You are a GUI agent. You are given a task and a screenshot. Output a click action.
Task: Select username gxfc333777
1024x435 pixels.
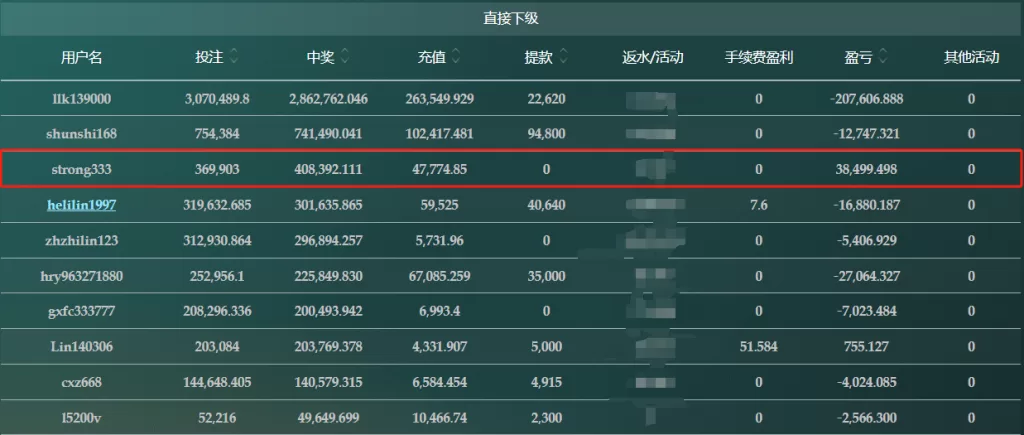coord(82,311)
